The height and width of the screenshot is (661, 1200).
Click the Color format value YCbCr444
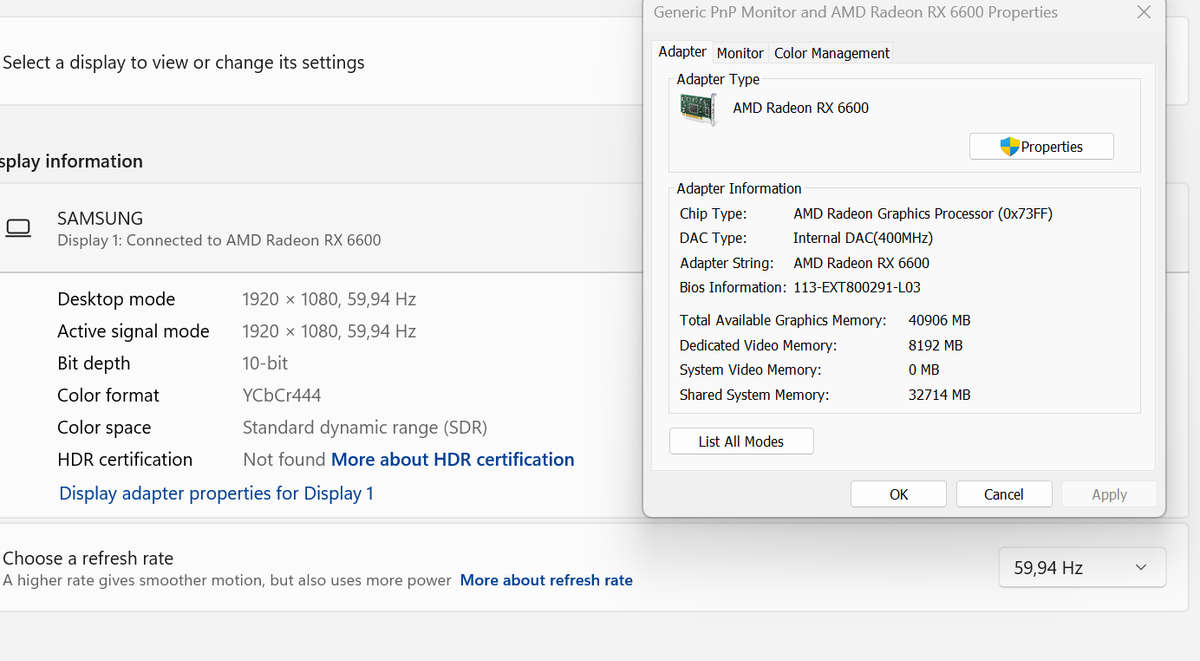tap(282, 396)
